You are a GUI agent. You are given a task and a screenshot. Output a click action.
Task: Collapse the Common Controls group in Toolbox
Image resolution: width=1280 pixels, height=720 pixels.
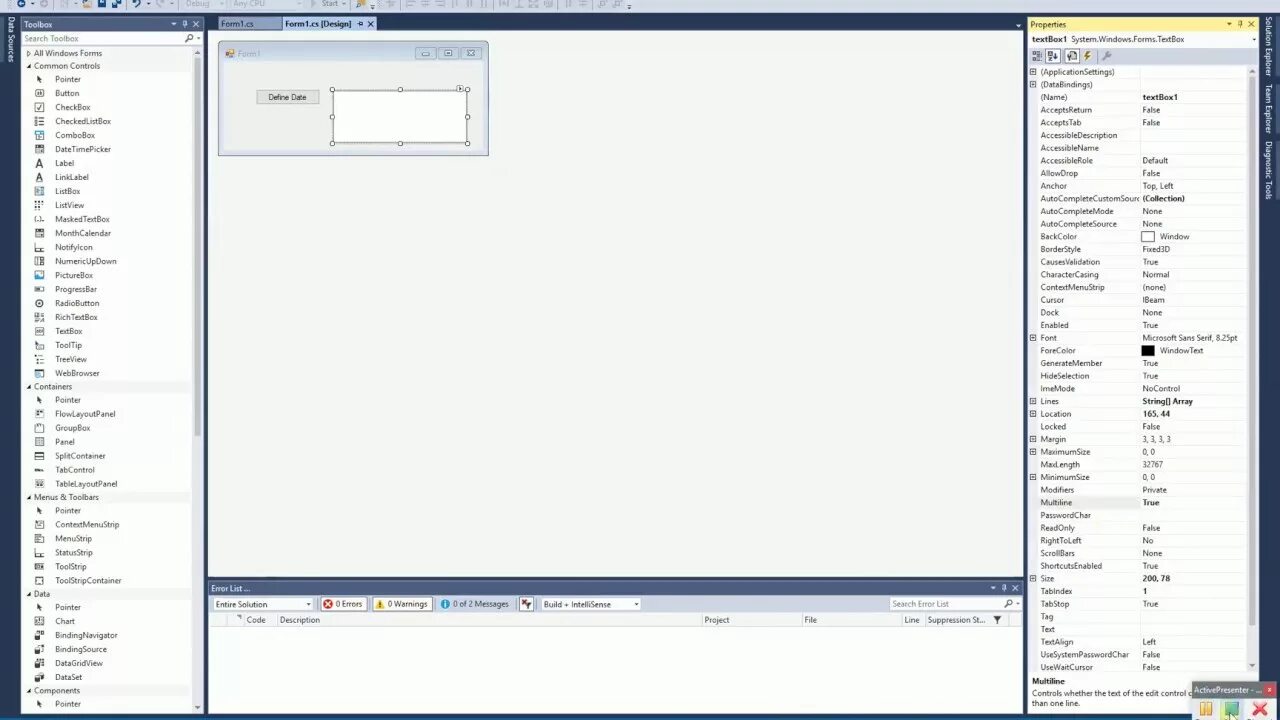pos(29,65)
